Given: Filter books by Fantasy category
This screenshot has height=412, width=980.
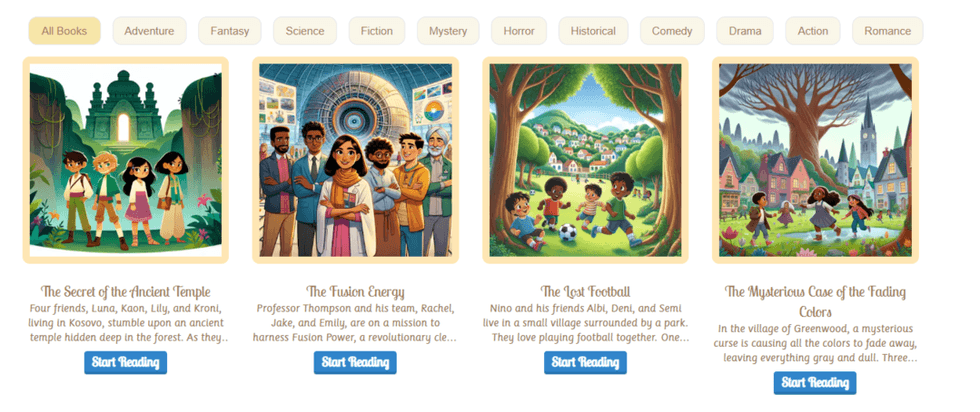Looking at the screenshot, I should pos(229,31).
